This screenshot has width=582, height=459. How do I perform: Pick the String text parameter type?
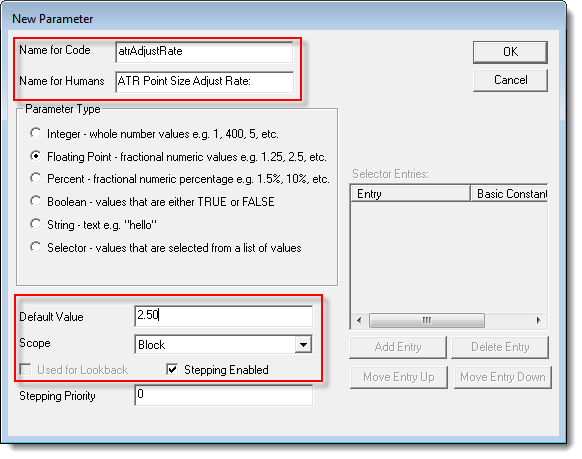pyautogui.click(x=36, y=224)
